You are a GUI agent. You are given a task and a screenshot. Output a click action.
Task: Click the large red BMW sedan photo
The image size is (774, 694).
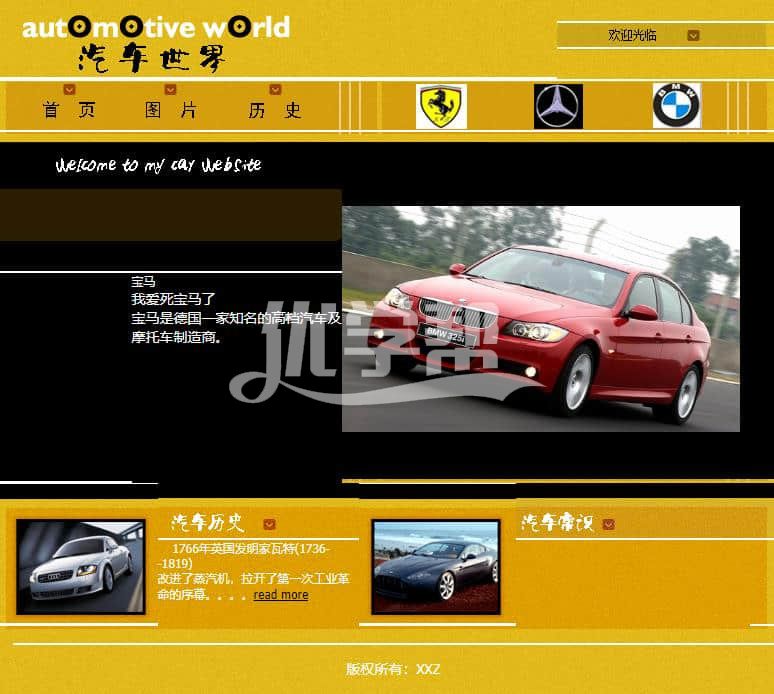click(540, 319)
